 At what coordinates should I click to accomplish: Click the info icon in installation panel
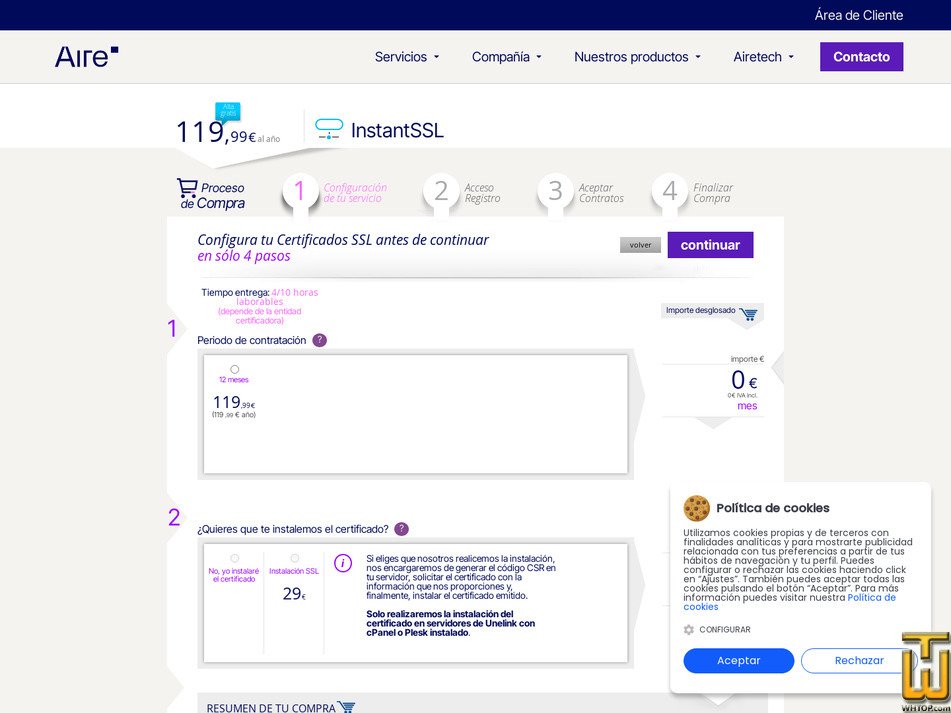click(343, 563)
